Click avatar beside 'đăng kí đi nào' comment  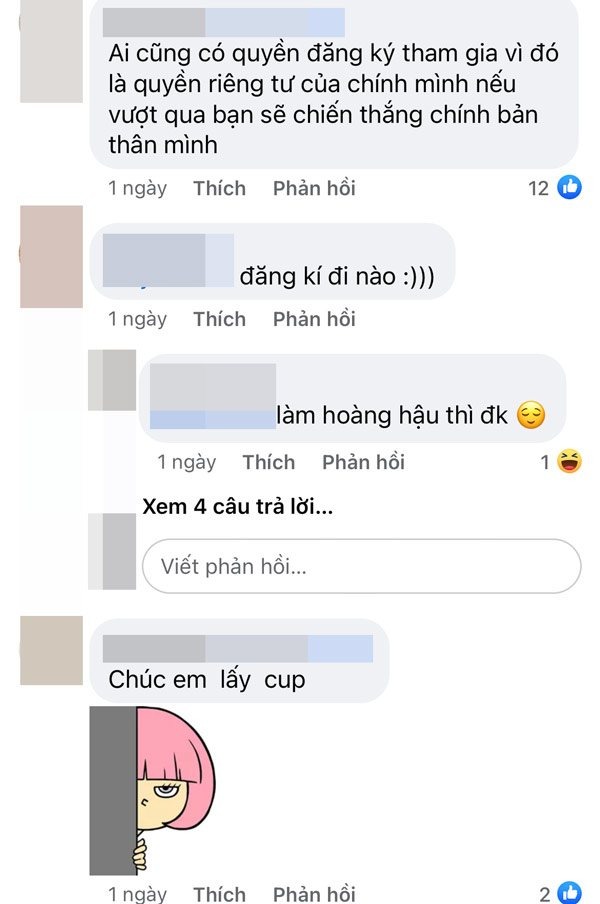click(x=51, y=257)
